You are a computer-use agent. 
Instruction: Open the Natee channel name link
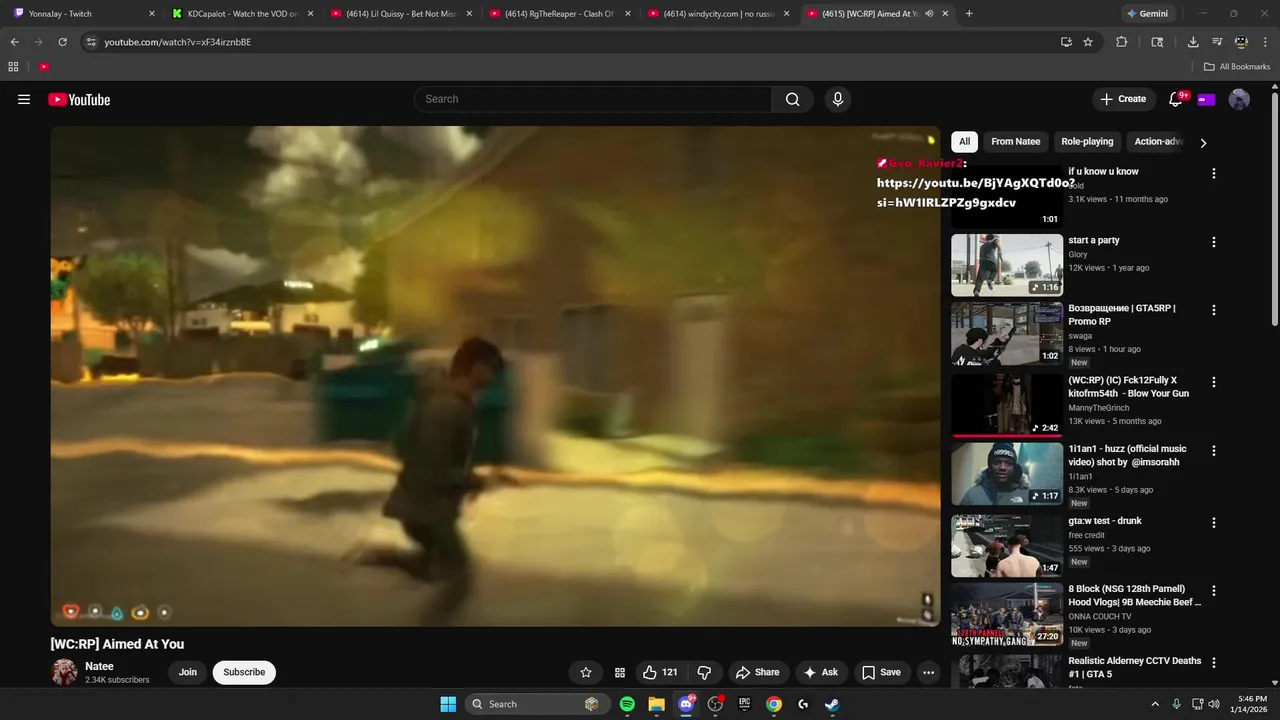coord(99,666)
